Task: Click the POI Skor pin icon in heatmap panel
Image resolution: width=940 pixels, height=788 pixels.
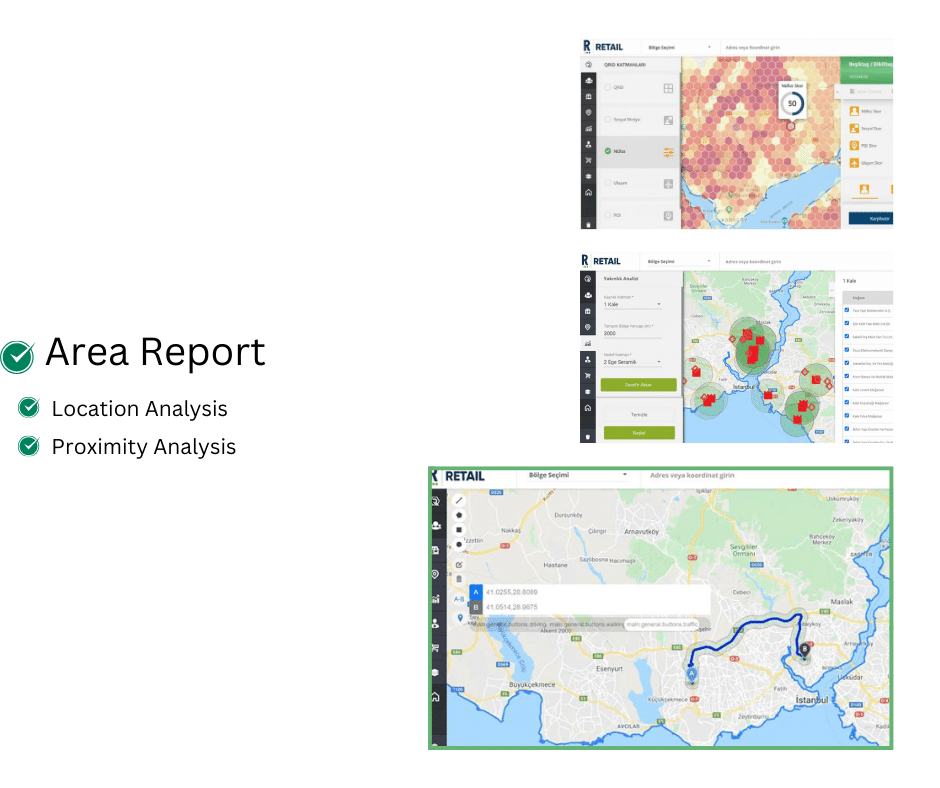Action: [854, 146]
